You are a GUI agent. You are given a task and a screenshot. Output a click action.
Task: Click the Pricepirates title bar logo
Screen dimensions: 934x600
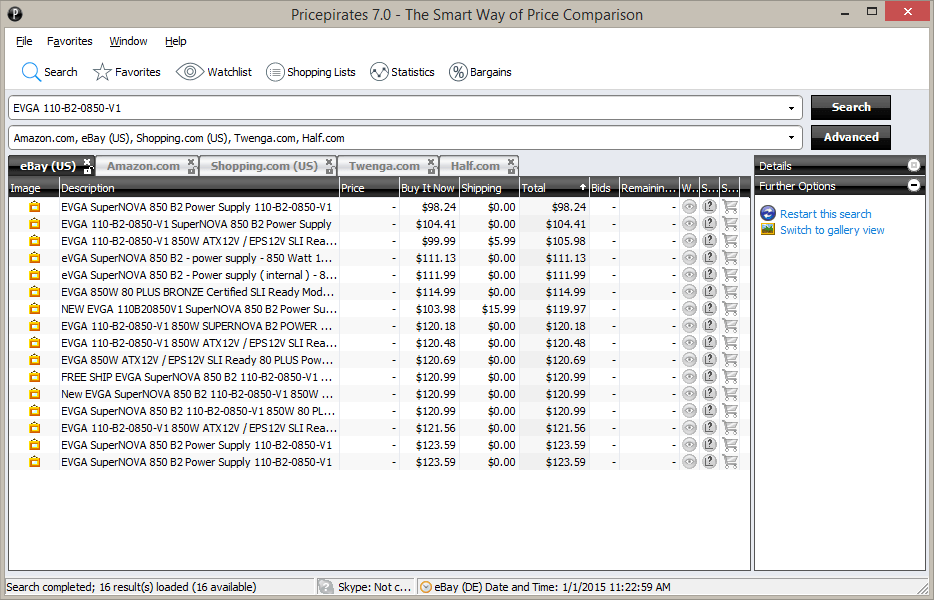[15, 14]
